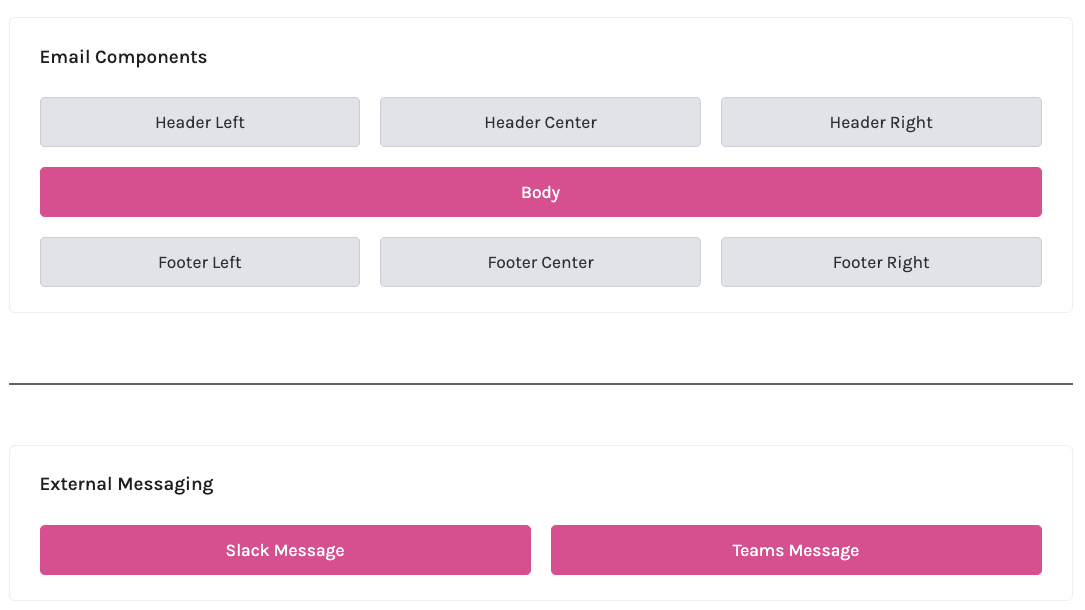Image resolution: width=1085 pixels, height=610 pixels.
Task: Choose the Footer Right component
Action: pos(881,262)
